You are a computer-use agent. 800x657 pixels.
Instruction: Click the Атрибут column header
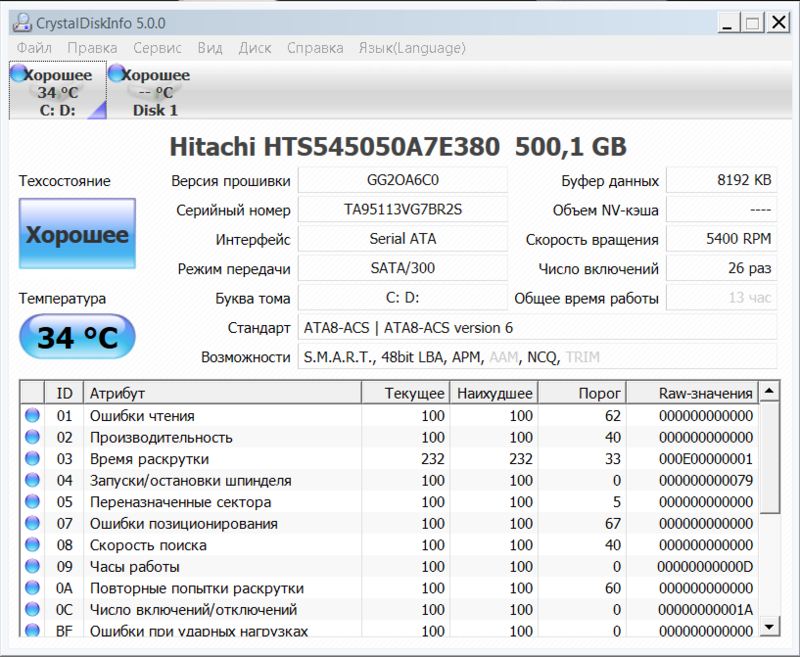[222, 393]
